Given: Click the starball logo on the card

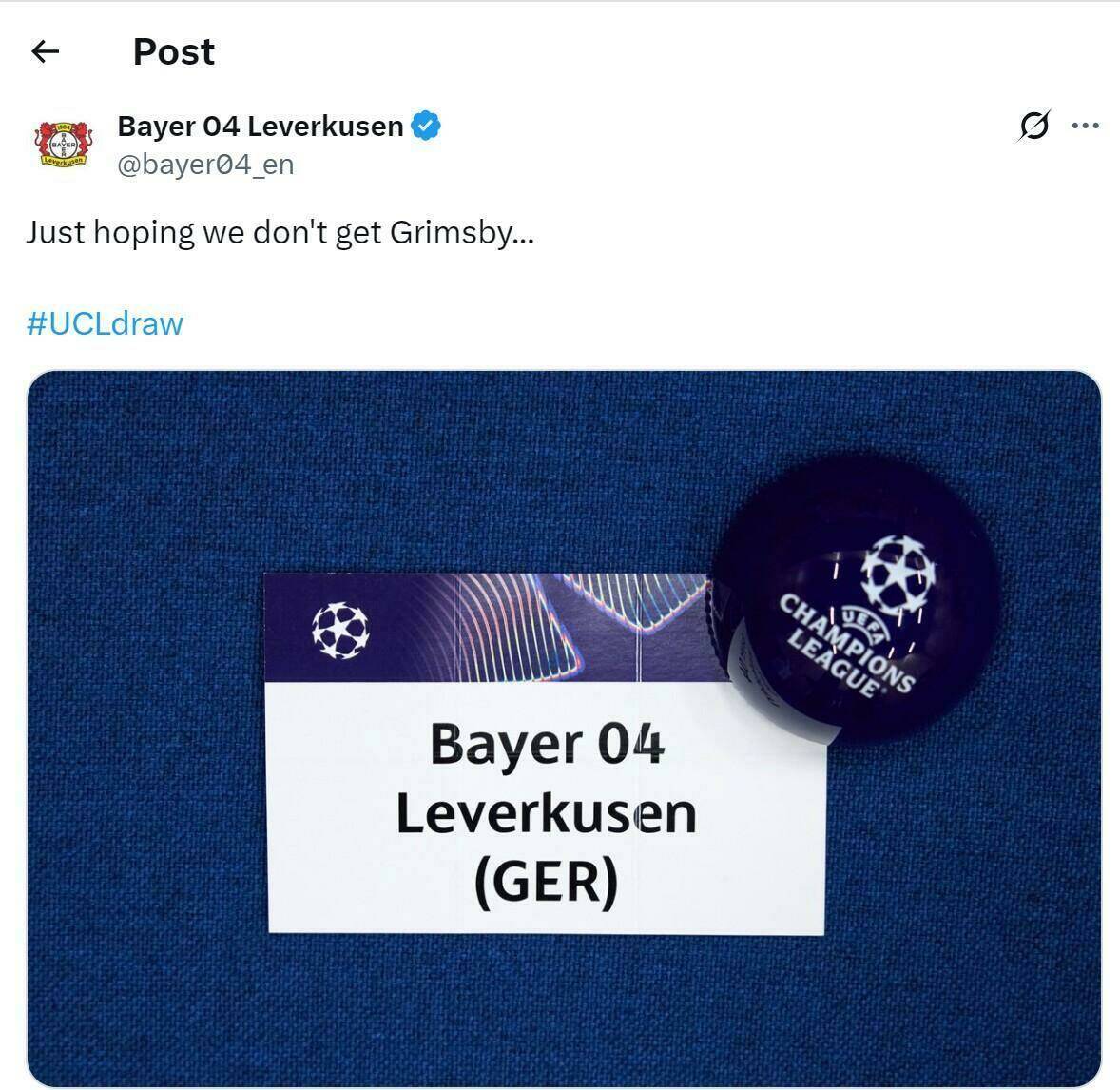Looking at the screenshot, I should point(340,631).
